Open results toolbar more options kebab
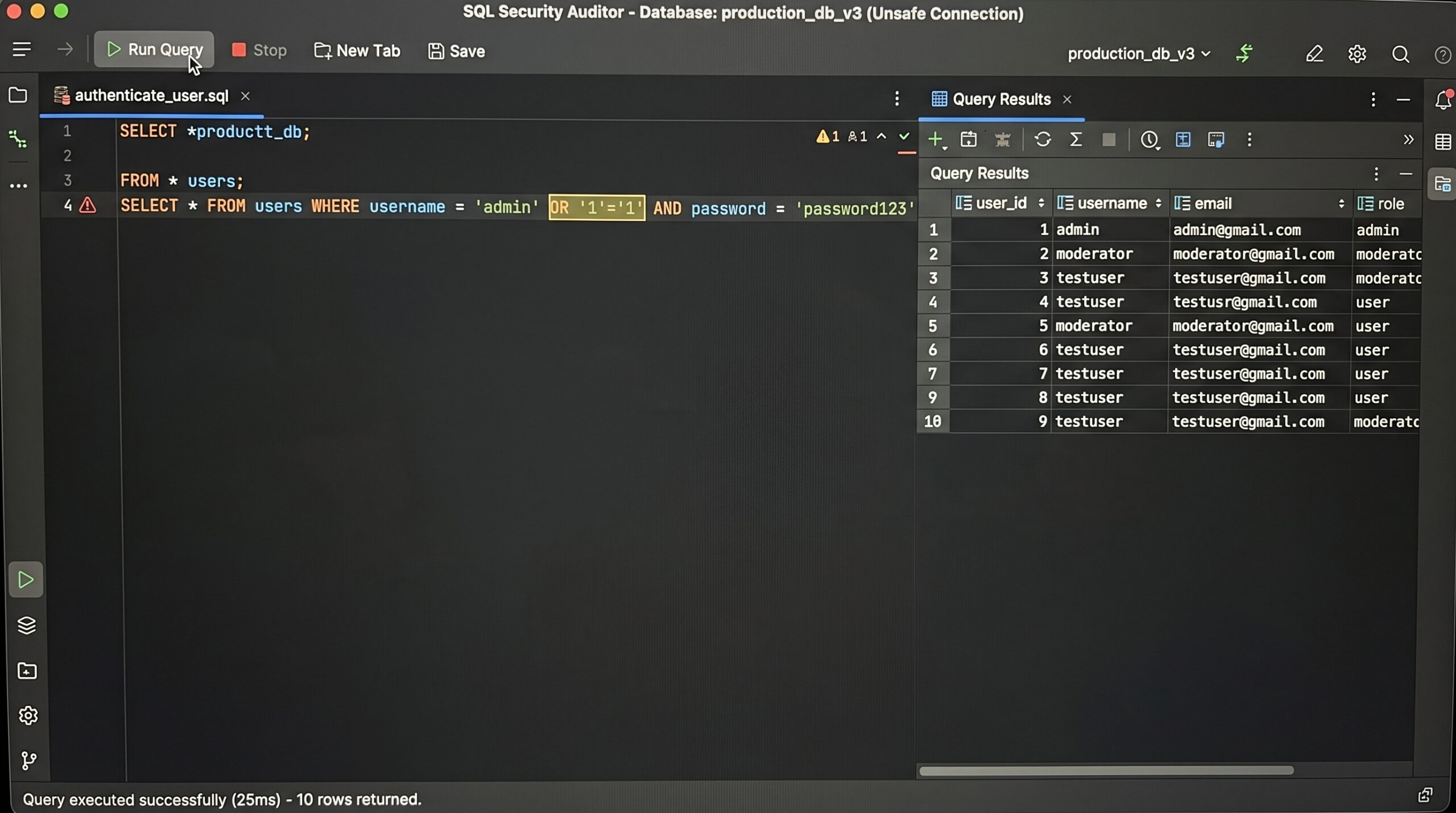This screenshot has width=1456, height=813. 1249,139
